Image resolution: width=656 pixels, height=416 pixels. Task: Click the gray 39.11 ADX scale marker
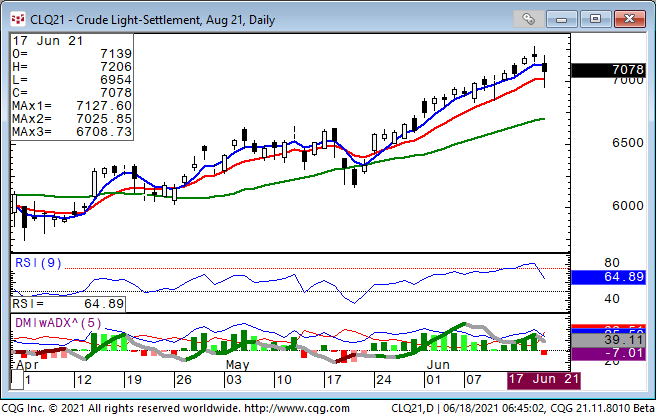[608, 340]
